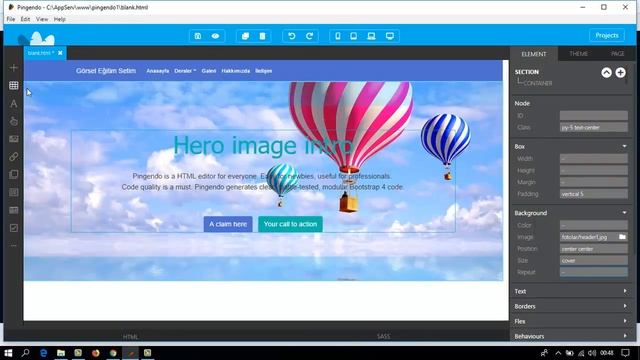Select the text 'A' typography icon in sidebar
The height and width of the screenshot is (360, 640).
click(x=13, y=104)
